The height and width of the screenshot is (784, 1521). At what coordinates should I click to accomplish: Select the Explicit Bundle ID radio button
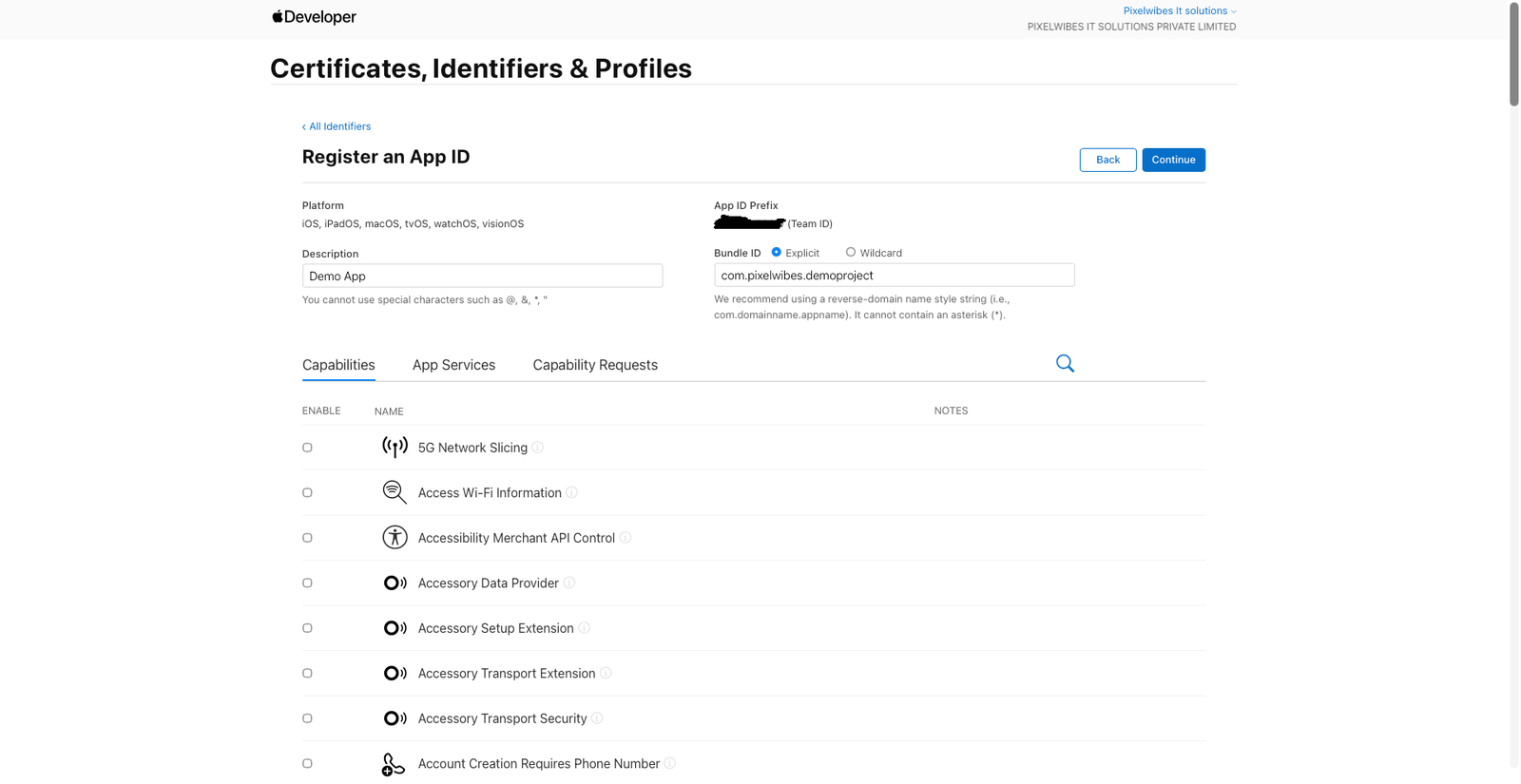click(x=777, y=252)
